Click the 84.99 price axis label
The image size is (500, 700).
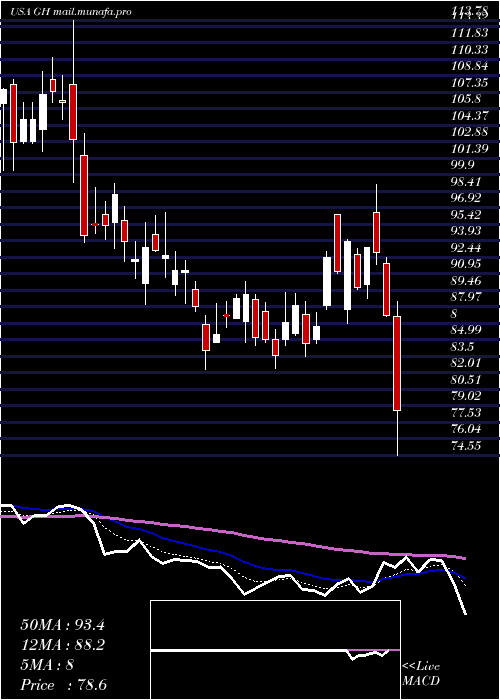pos(466,330)
